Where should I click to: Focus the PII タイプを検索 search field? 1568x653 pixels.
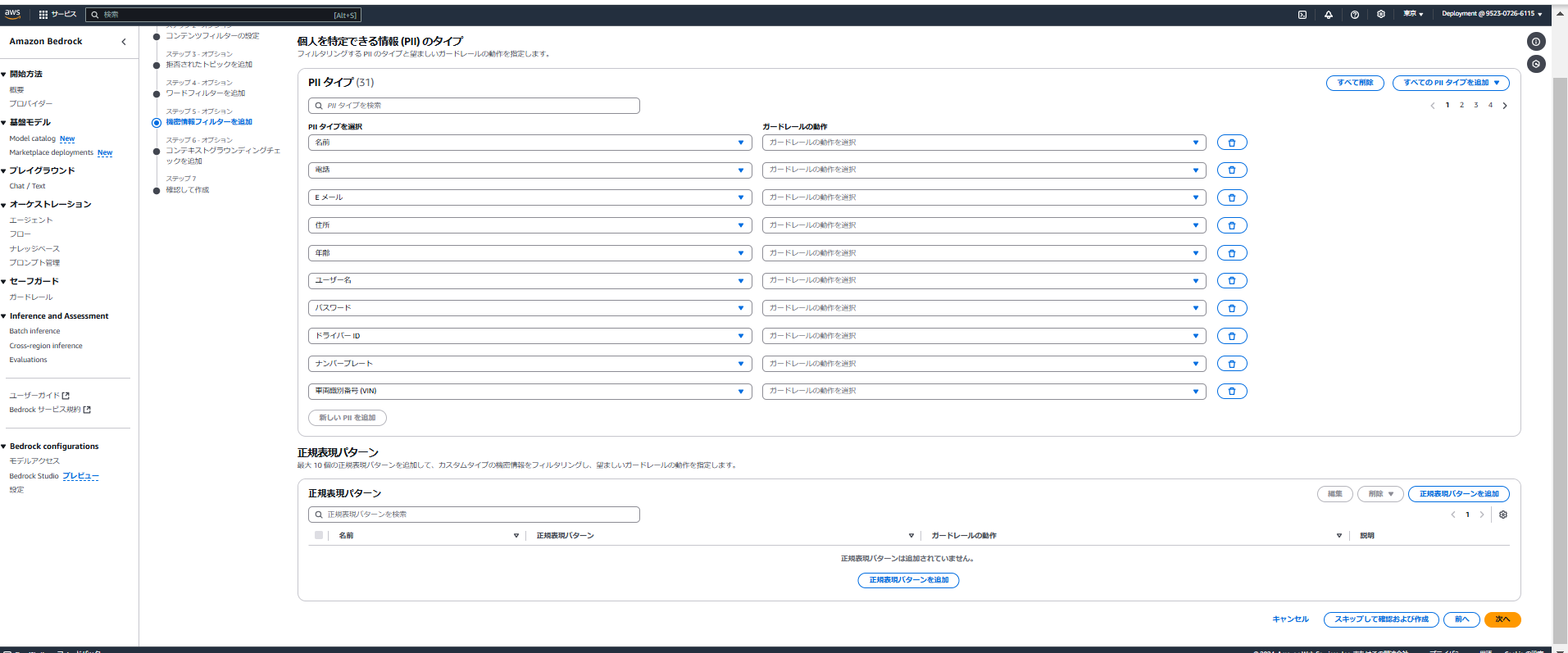point(474,106)
